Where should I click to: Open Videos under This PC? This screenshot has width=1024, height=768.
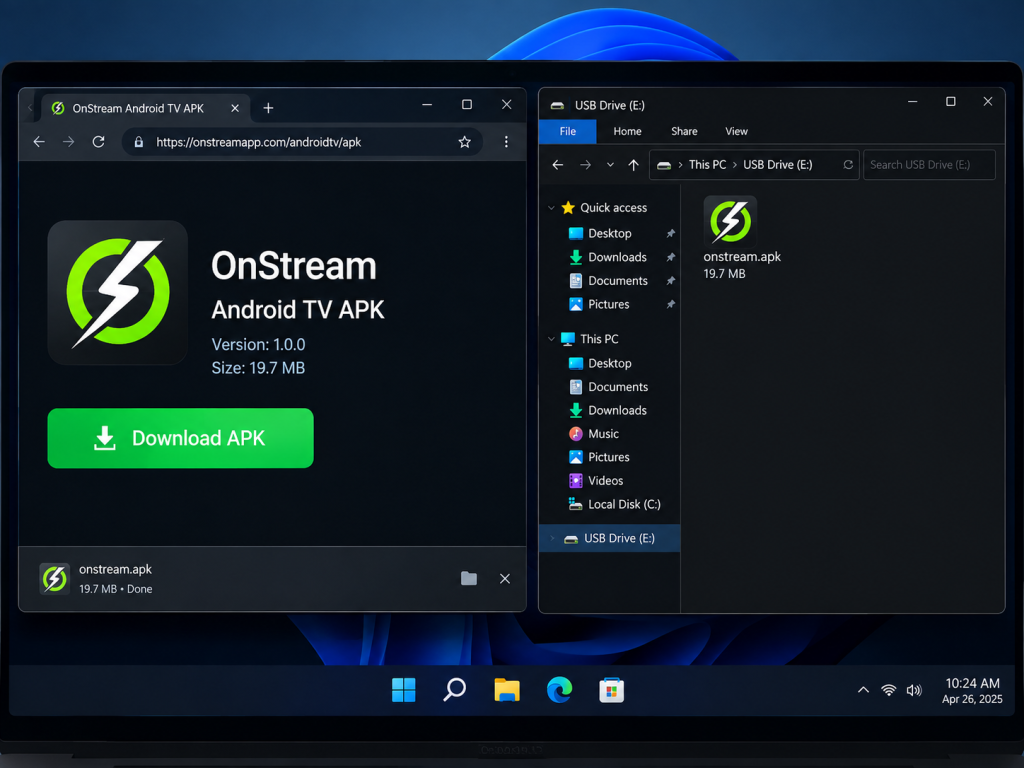[x=605, y=481]
